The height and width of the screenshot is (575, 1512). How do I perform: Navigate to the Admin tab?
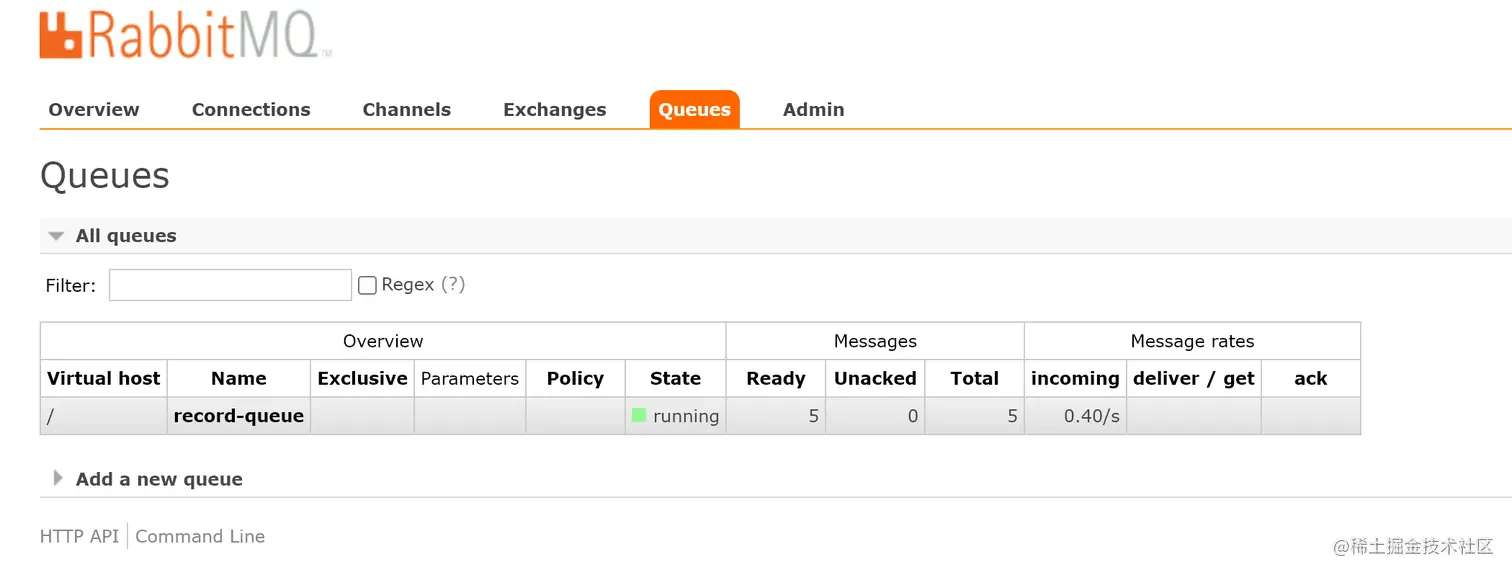pos(813,110)
